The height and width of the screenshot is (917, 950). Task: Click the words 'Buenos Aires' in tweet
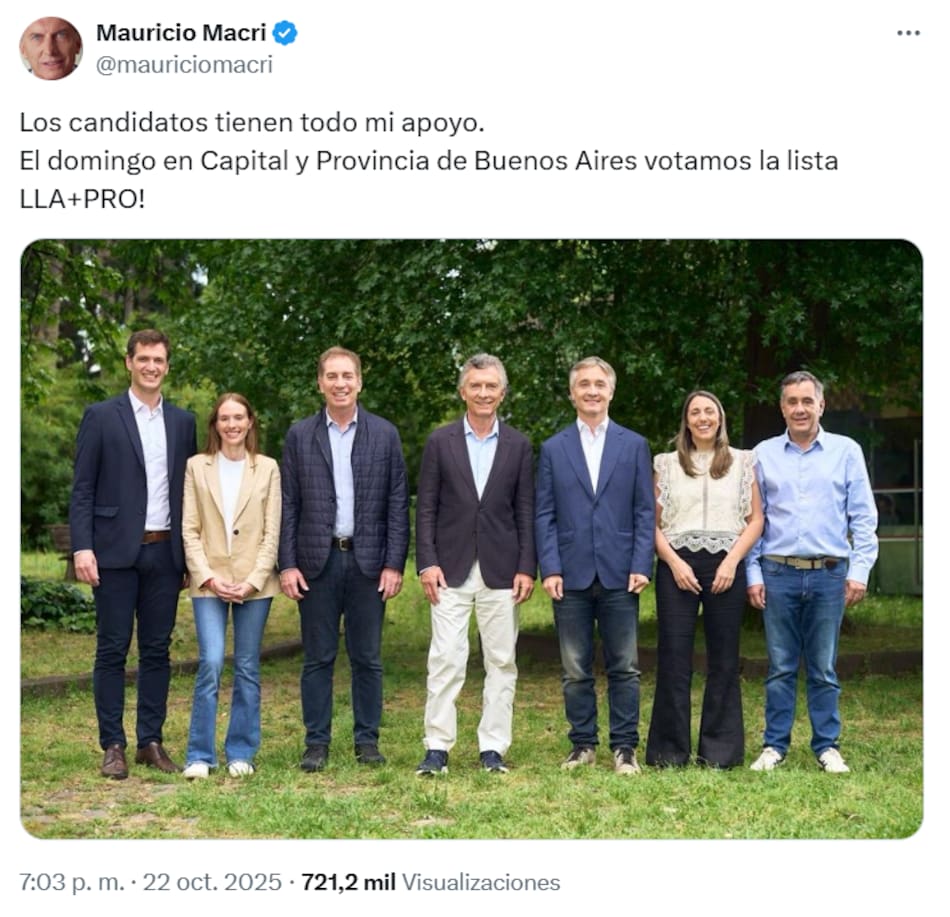[x=556, y=161]
